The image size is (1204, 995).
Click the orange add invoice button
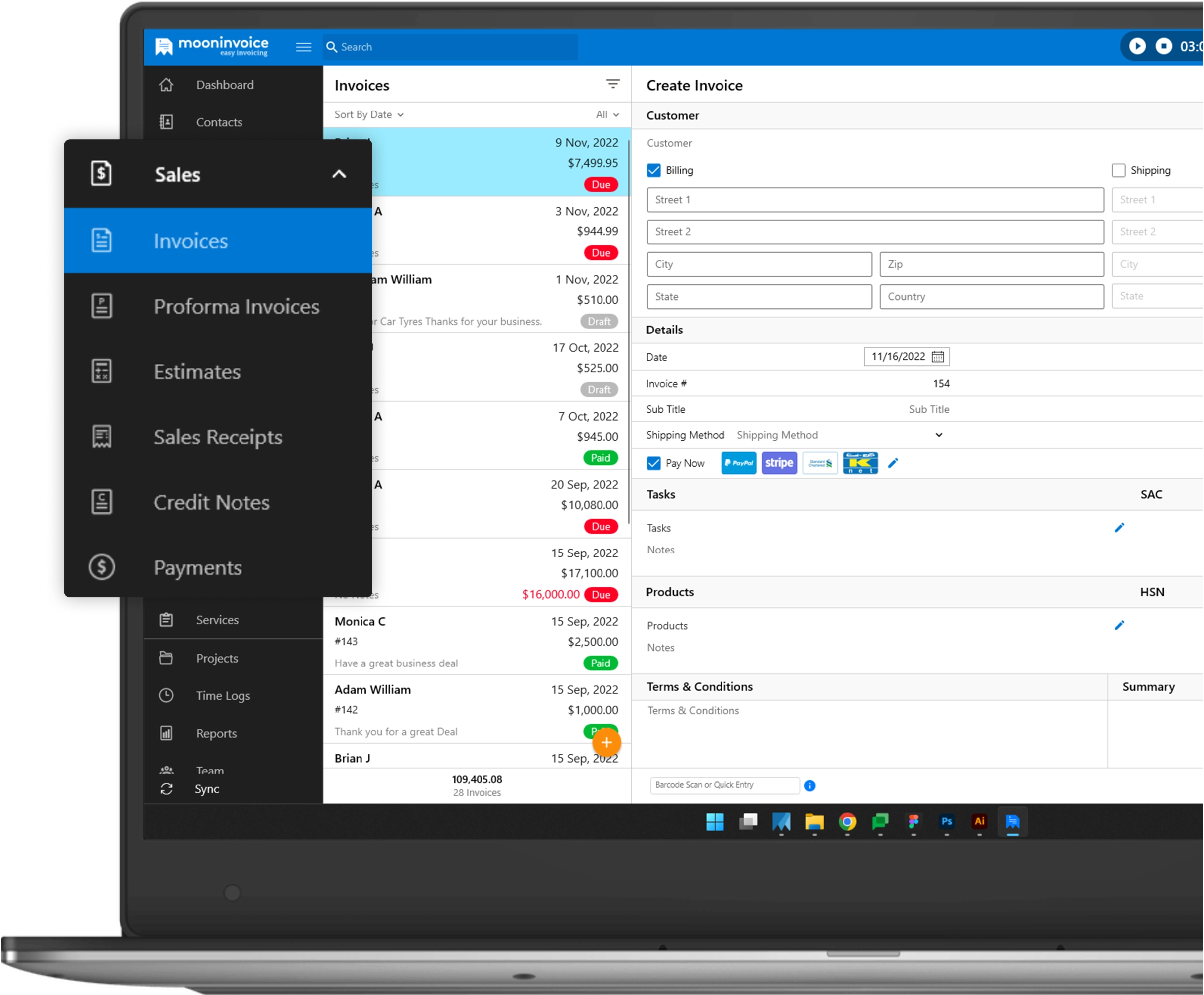pos(606,742)
